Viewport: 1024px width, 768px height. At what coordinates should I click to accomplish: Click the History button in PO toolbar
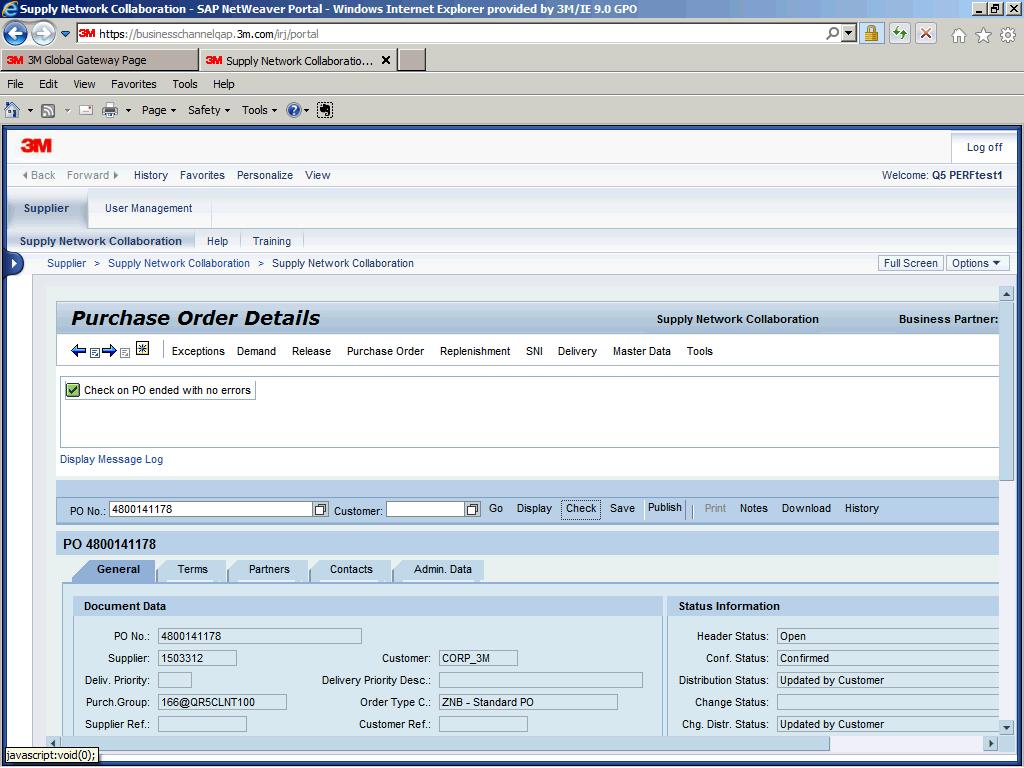click(861, 508)
